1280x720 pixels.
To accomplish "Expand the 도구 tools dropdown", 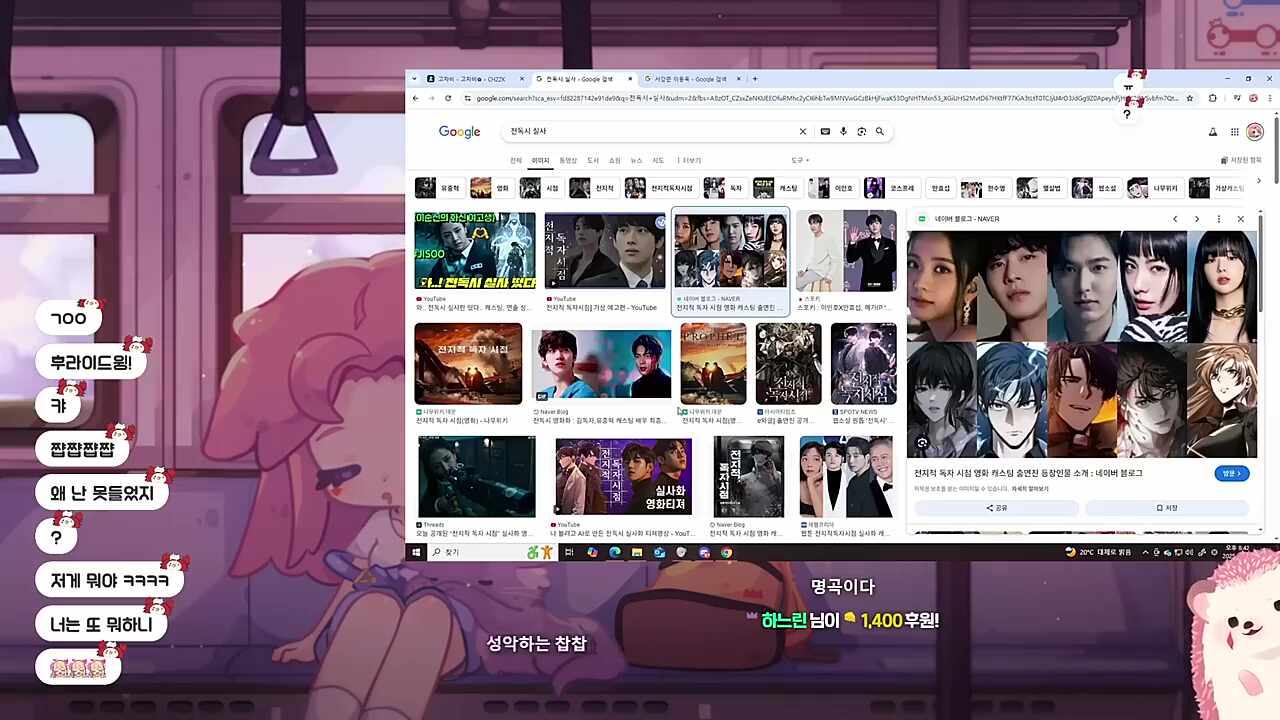I will tap(800, 160).
